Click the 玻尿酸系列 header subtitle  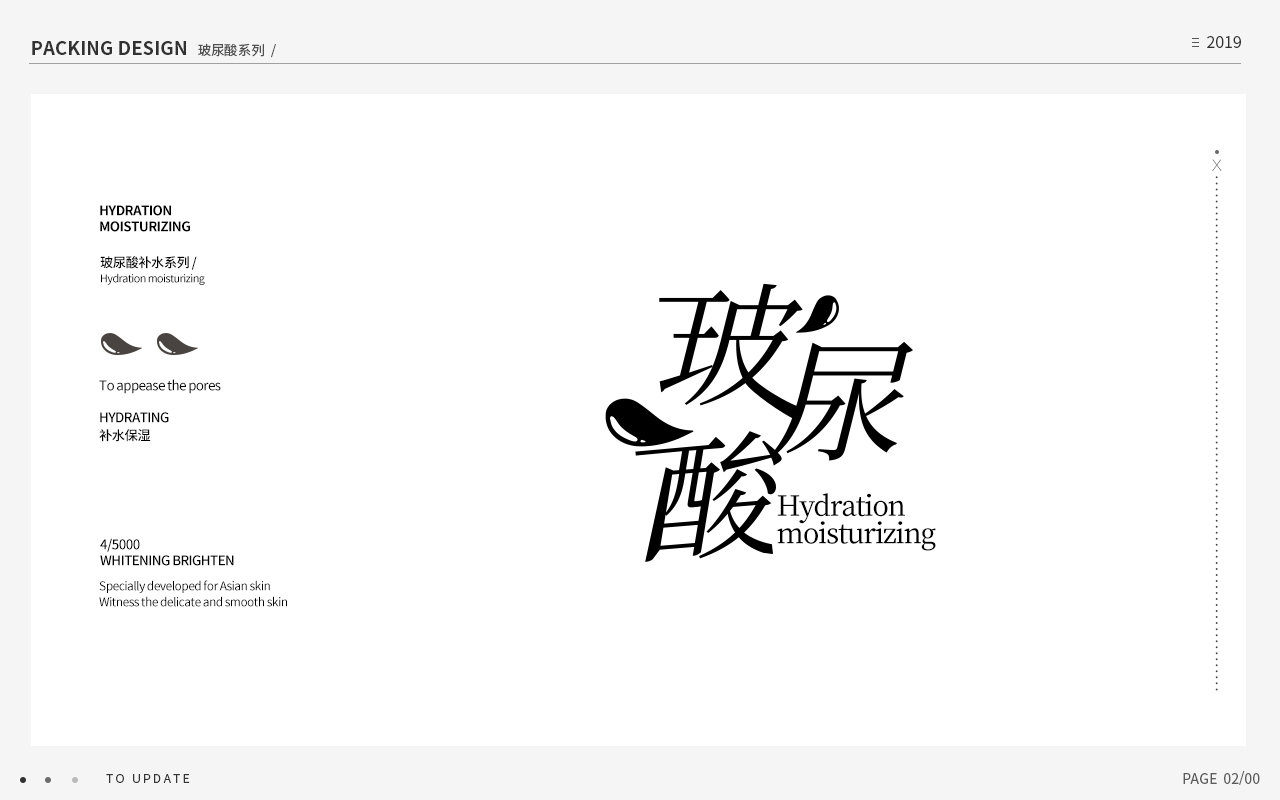pyautogui.click(x=231, y=50)
